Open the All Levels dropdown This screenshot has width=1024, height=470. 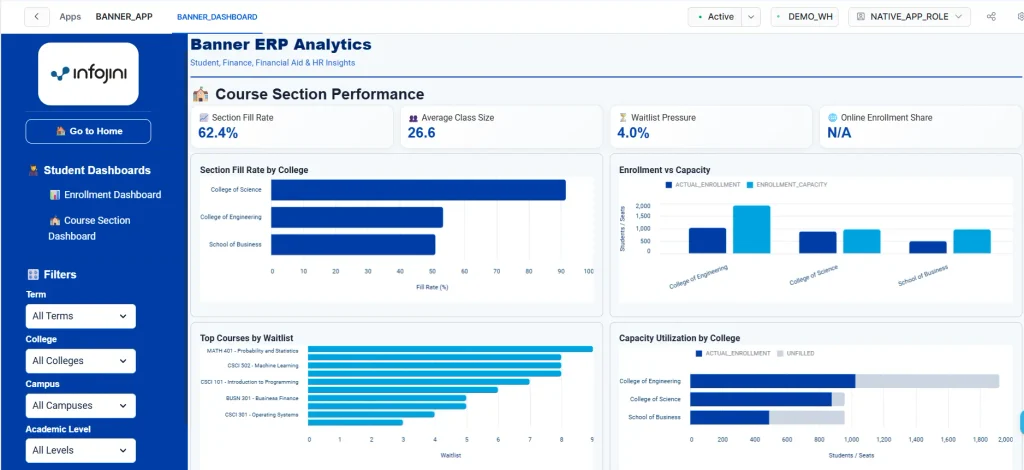(80, 450)
